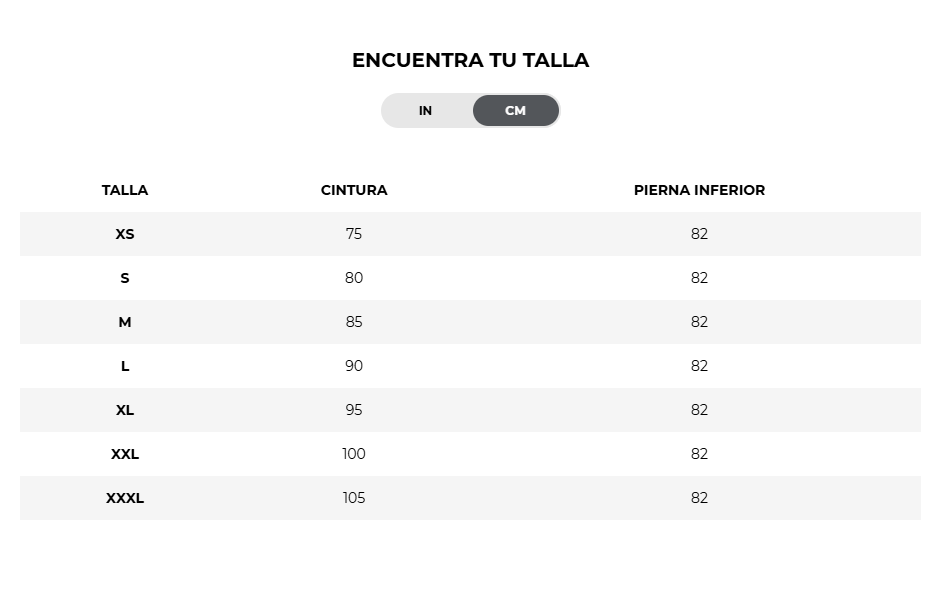Screen dimensions: 940x597
Task: Click the TALLA column header
Action: coord(125,191)
